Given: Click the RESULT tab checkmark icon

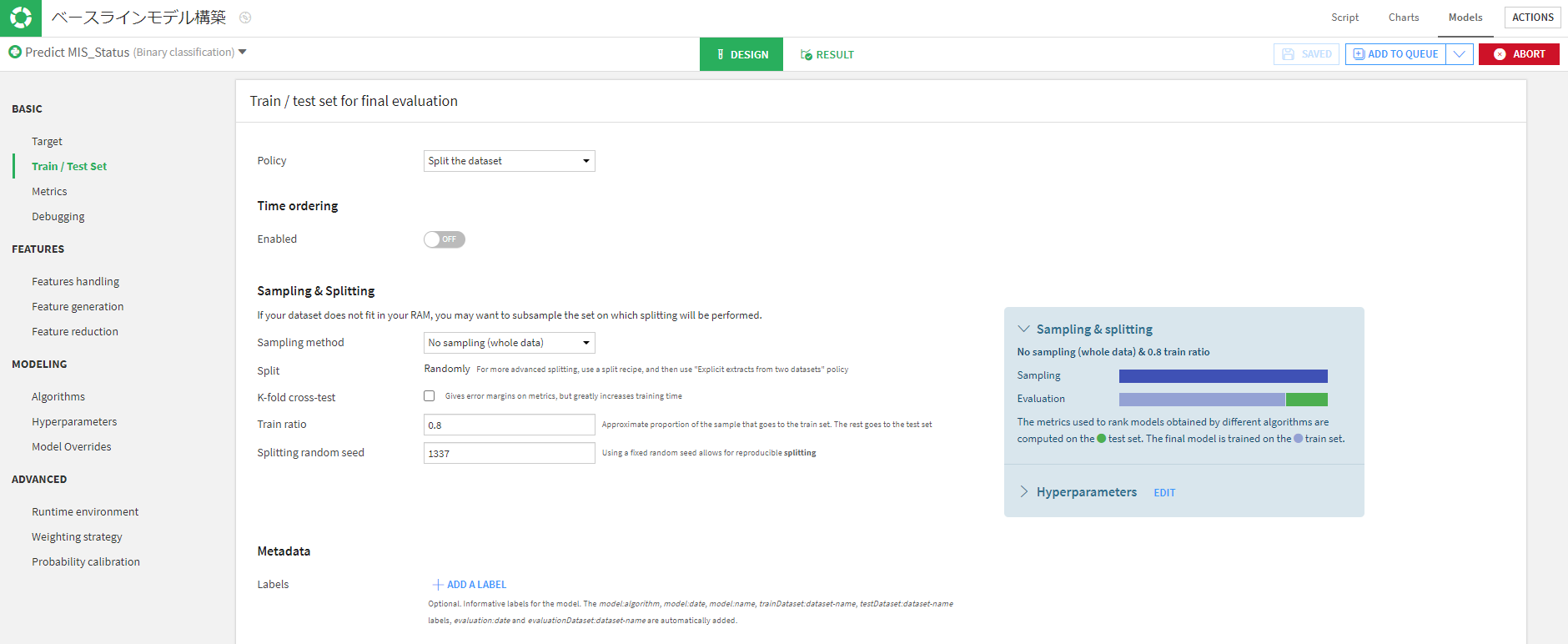Looking at the screenshot, I should click(x=807, y=55).
